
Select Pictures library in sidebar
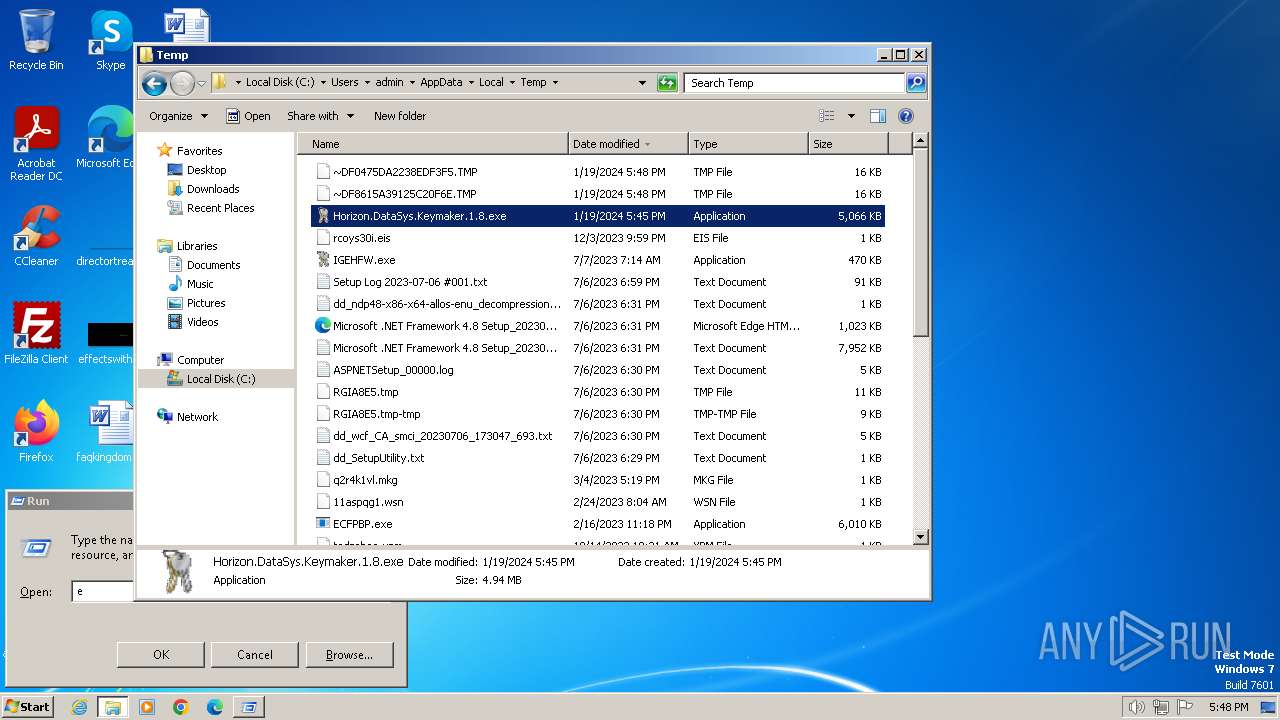click(206, 303)
